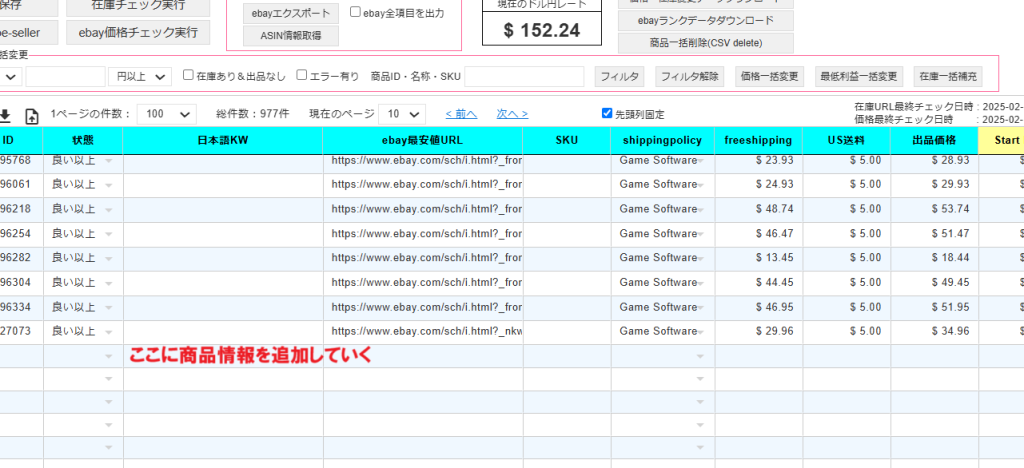
Task: Click the SKU column header
Action: pos(567,140)
